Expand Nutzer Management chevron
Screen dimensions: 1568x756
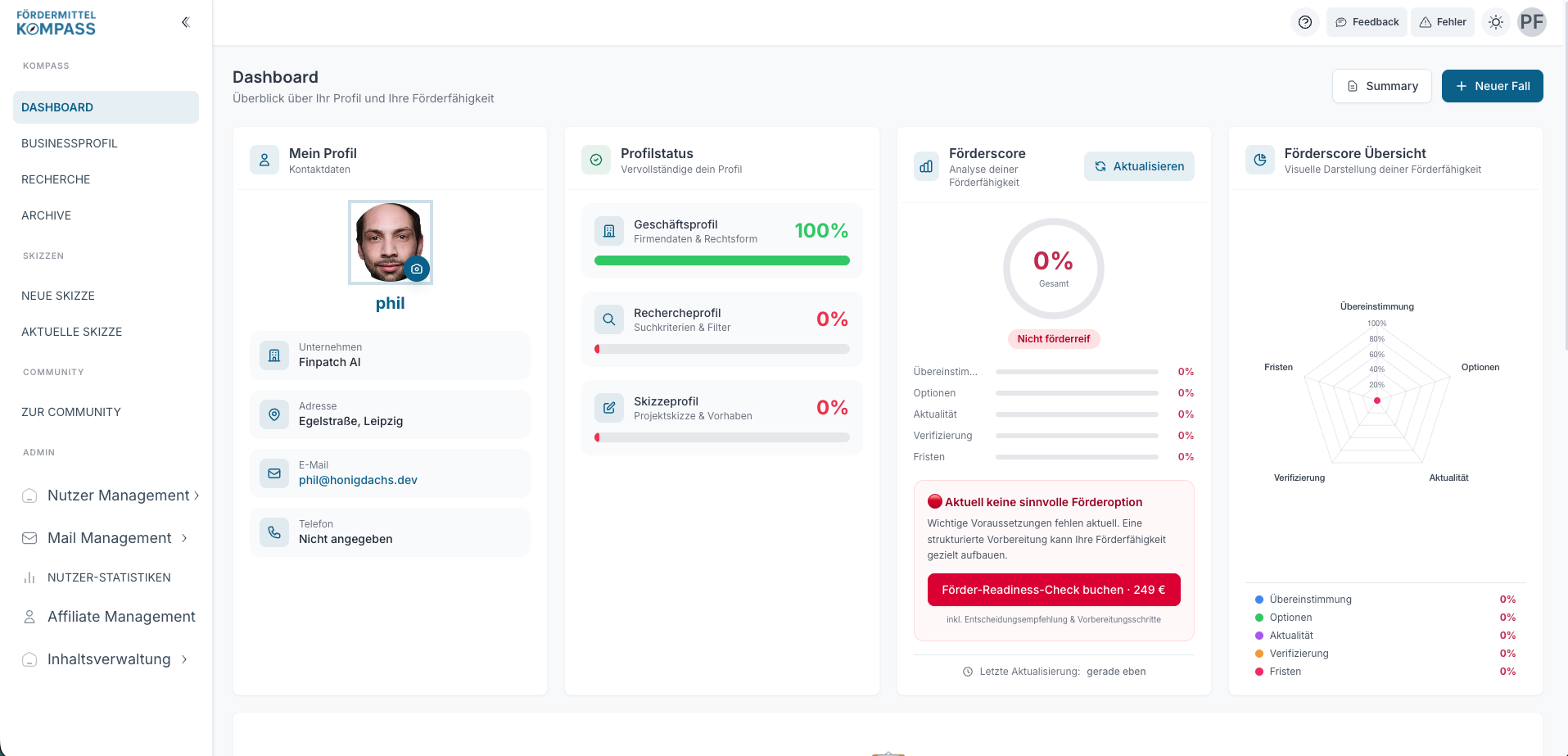(x=197, y=496)
